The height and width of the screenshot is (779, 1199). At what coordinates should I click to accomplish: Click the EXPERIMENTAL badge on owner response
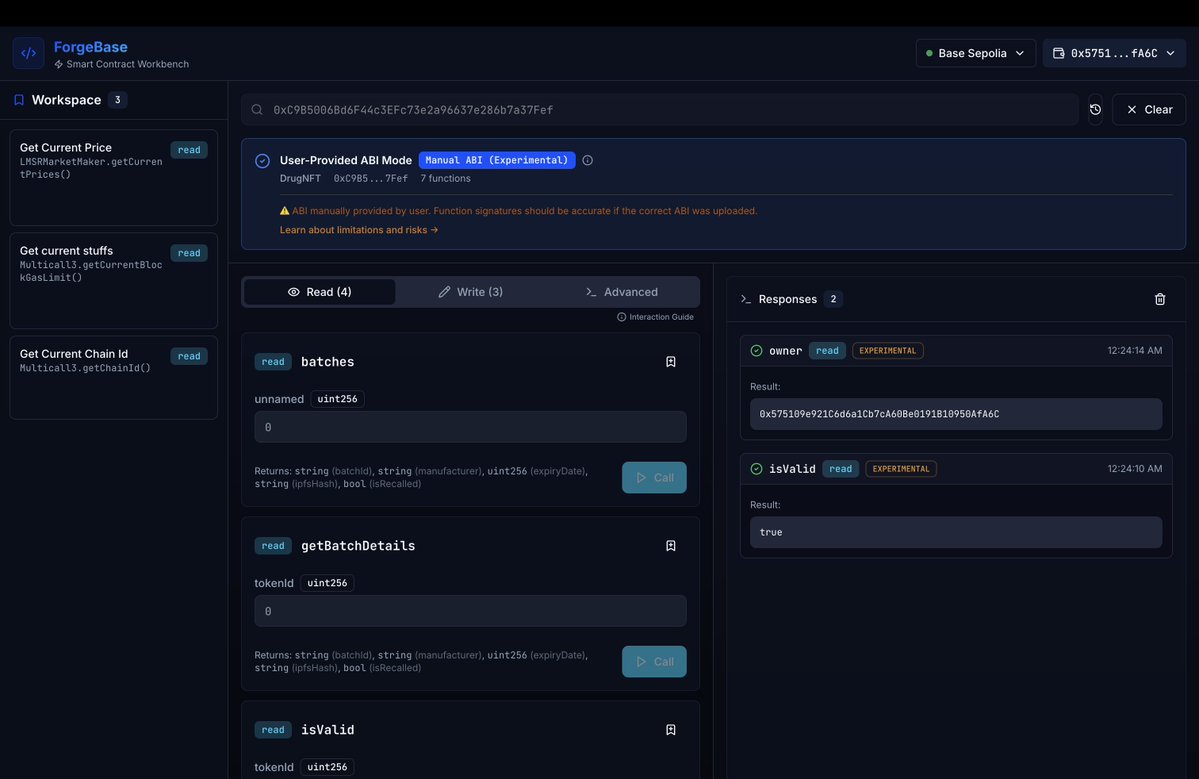coord(888,351)
